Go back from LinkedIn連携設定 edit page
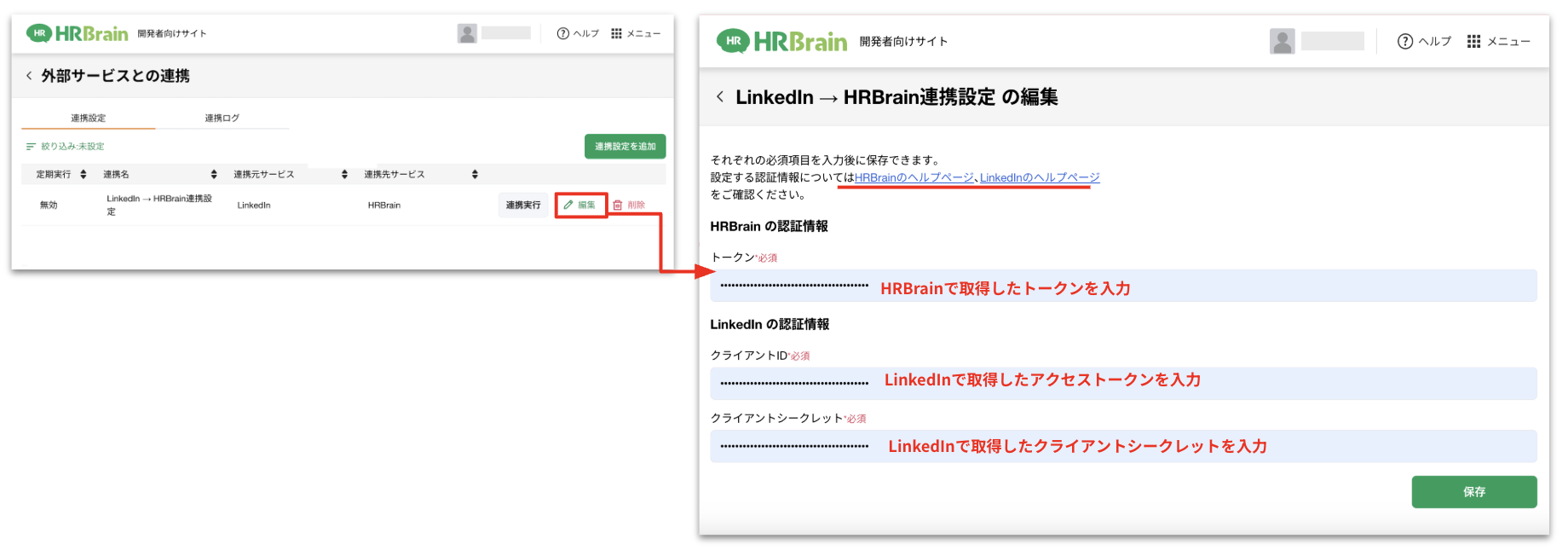Viewport: 1568px width, 556px height. click(x=720, y=96)
